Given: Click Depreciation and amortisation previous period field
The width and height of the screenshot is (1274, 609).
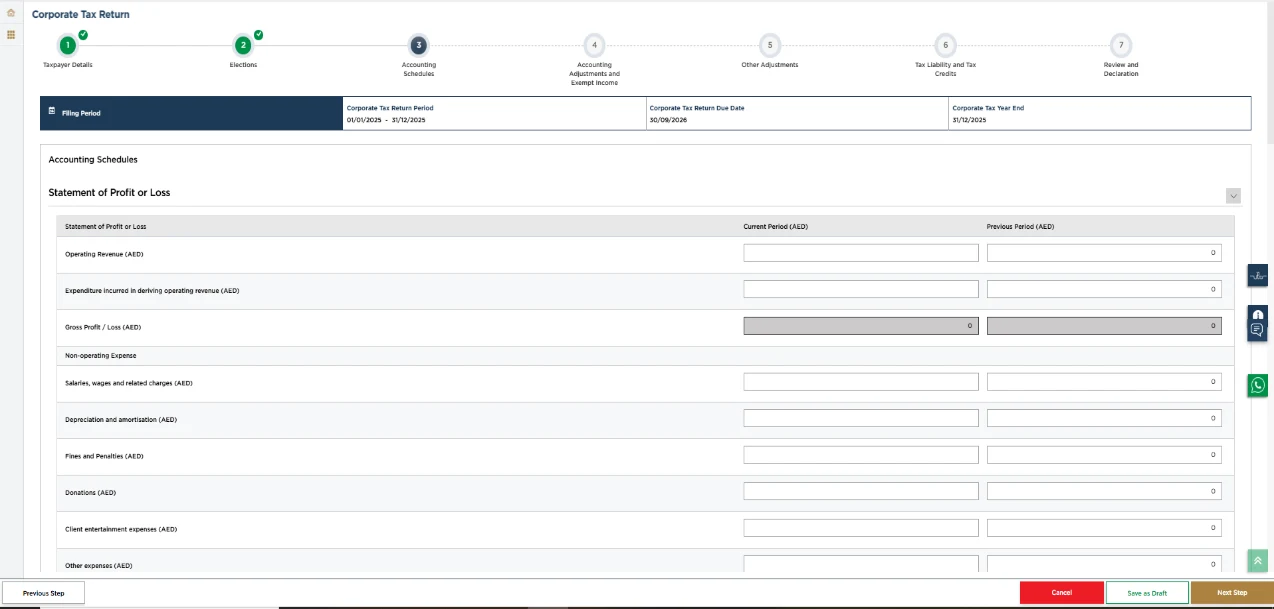Looking at the screenshot, I should (x=1104, y=418).
